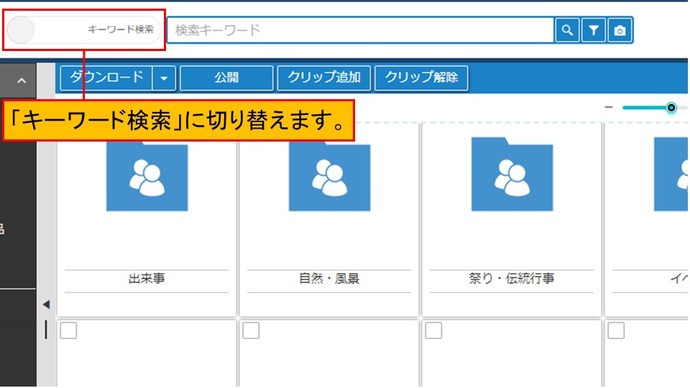Open the ダウンロード dropdown arrow
This screenshot has height=388, width=690.
tap(164, 78)
